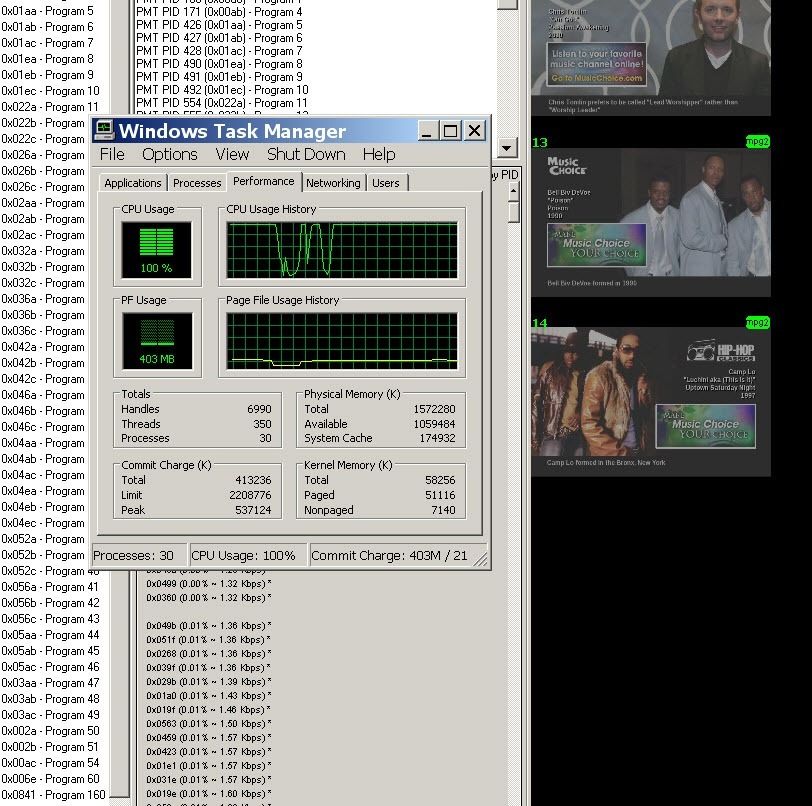
Task: Select '0x022a - Program 11' in the left list
Action: [50, 107]
